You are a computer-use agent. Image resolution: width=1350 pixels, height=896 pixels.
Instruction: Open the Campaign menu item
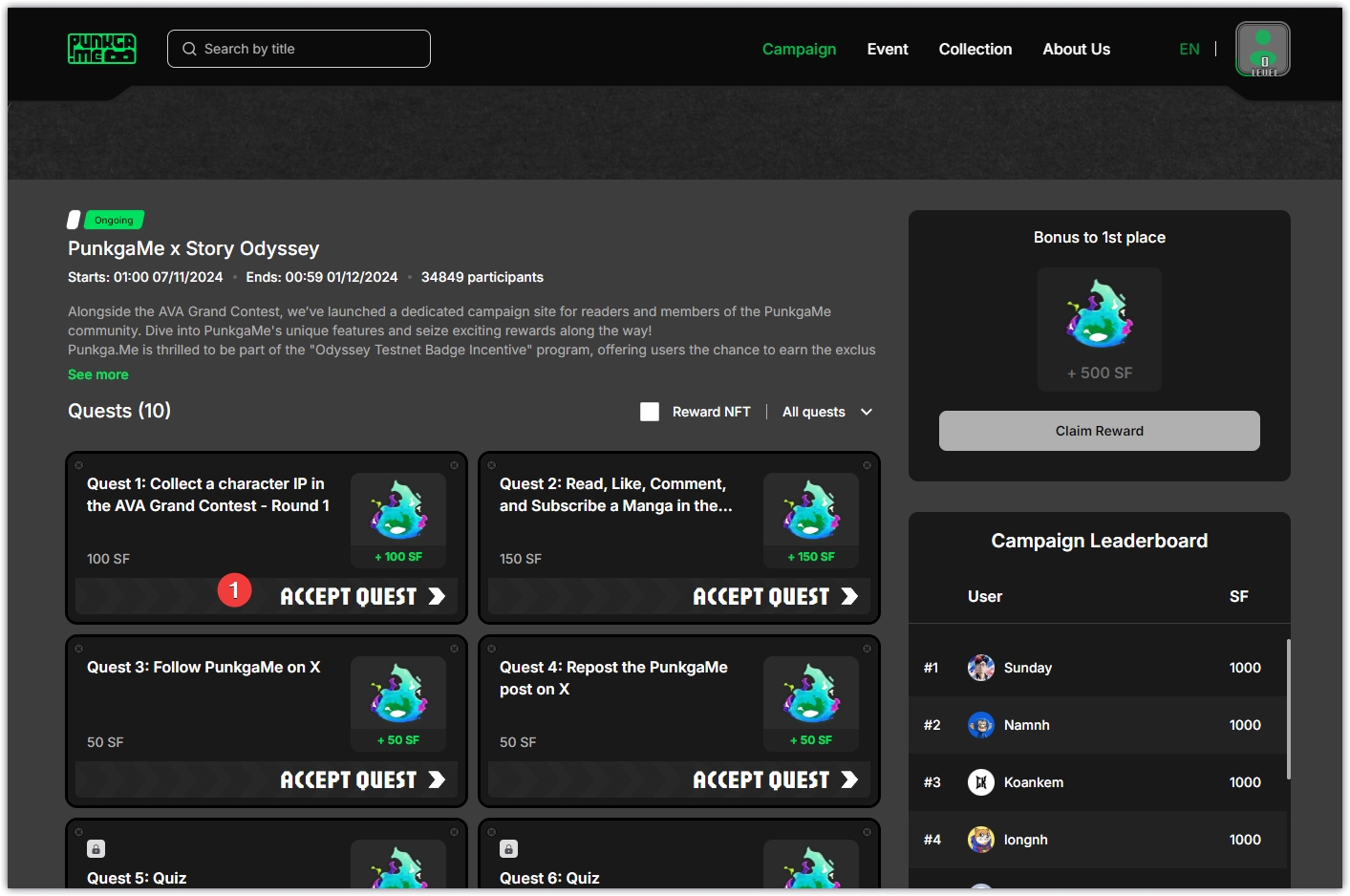click(x=799, y=49)
